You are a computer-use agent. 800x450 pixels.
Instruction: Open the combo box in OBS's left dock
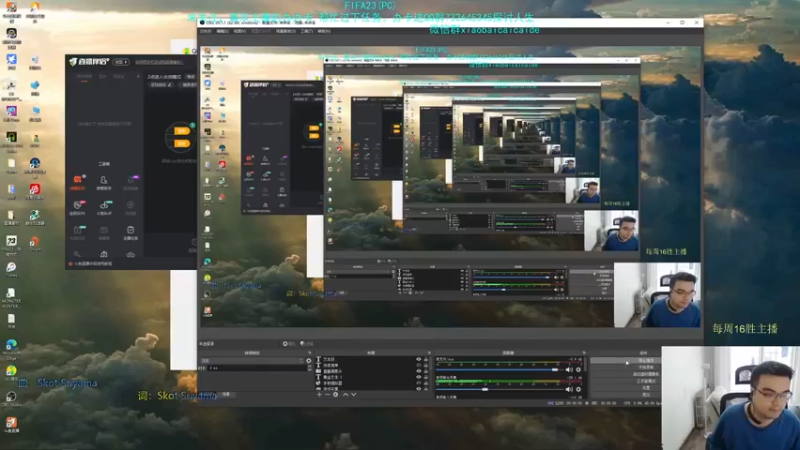click(253, 361)
